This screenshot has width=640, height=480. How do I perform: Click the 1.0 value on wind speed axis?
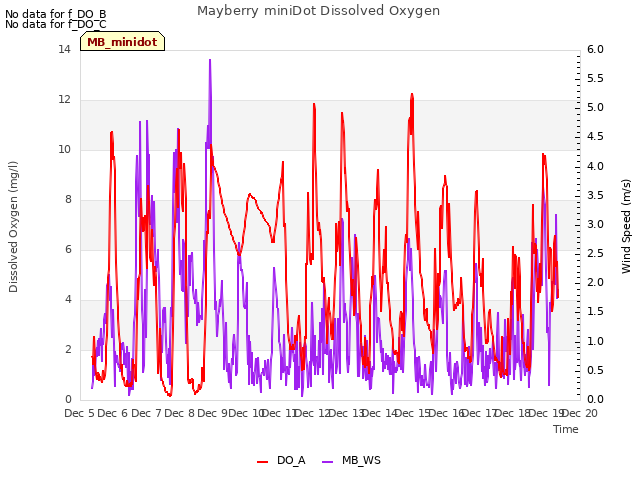(595, 341)
